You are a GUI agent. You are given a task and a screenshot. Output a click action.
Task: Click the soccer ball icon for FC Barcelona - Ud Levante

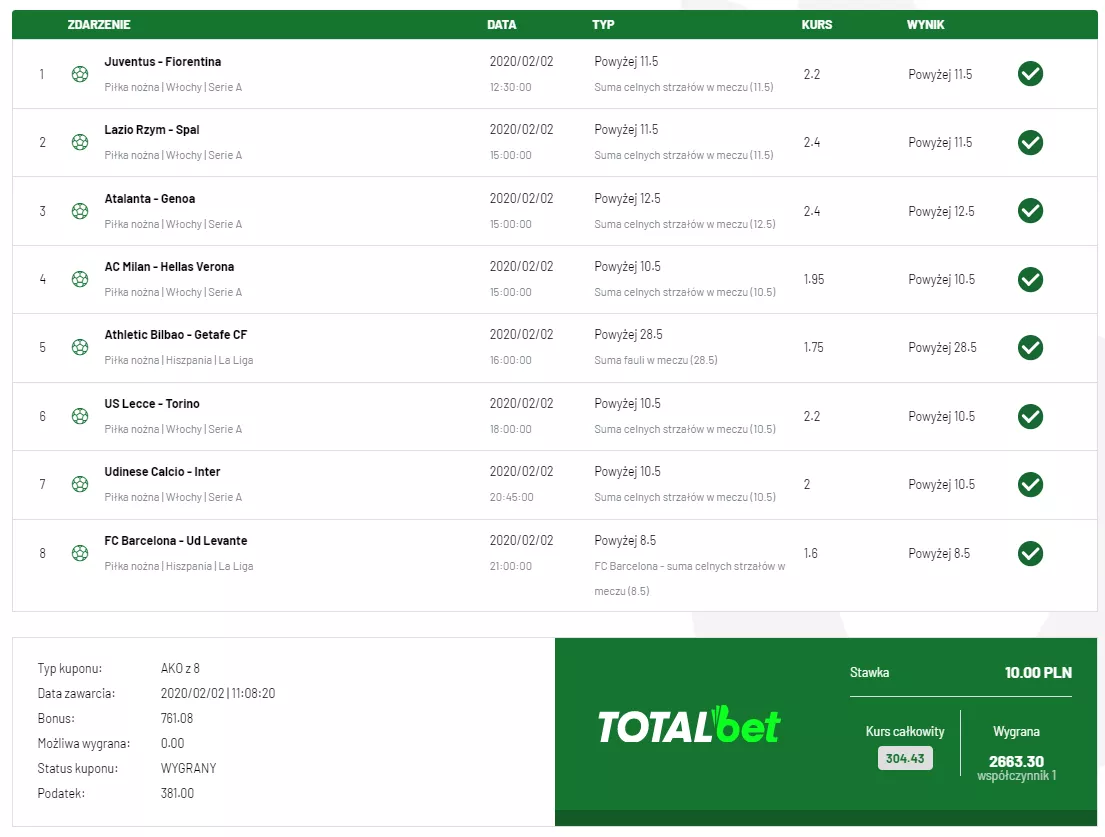coord(80,553)
